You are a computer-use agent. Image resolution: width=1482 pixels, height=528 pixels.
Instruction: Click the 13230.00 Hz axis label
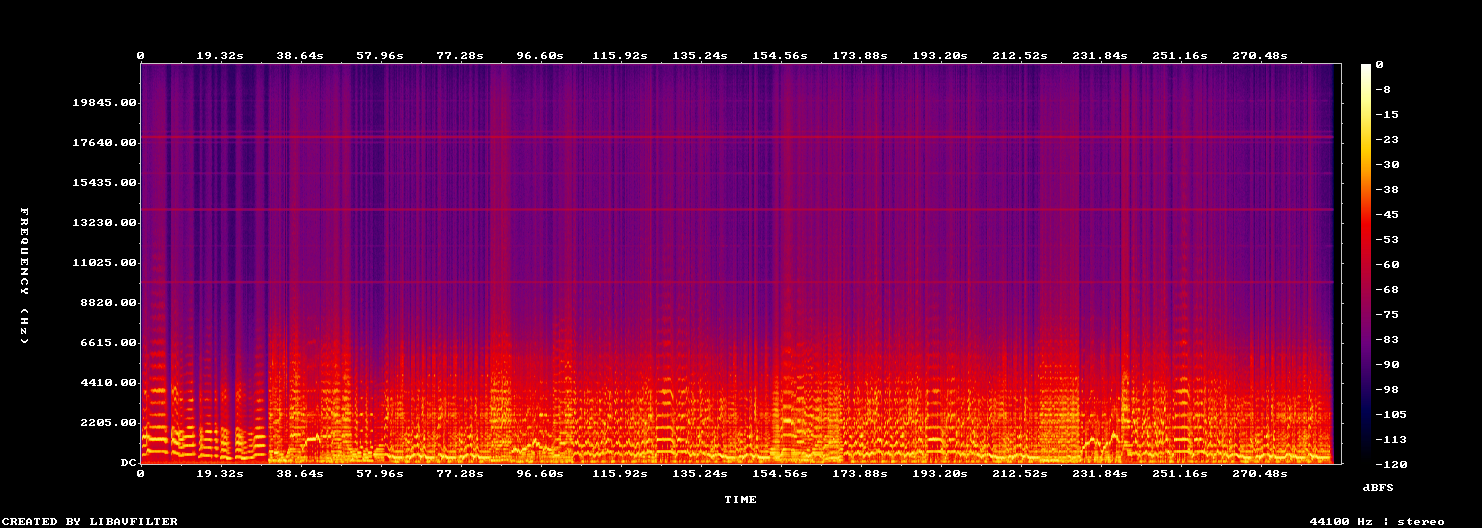click(x=104, y=223)
